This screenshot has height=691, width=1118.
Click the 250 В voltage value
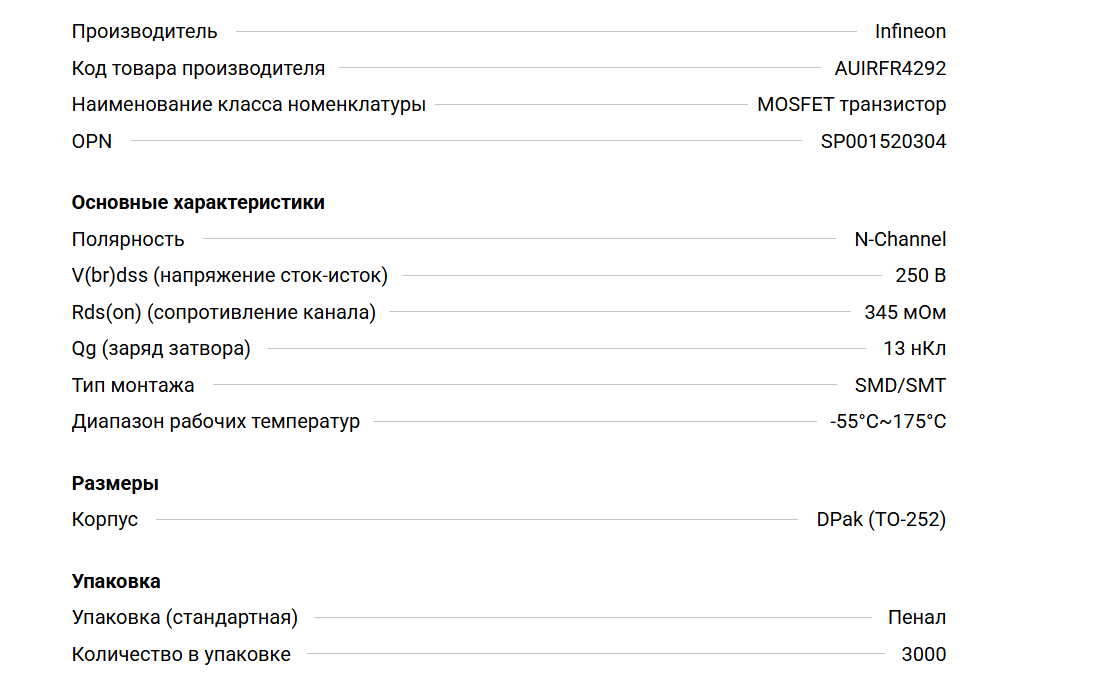tap(920, 276)
